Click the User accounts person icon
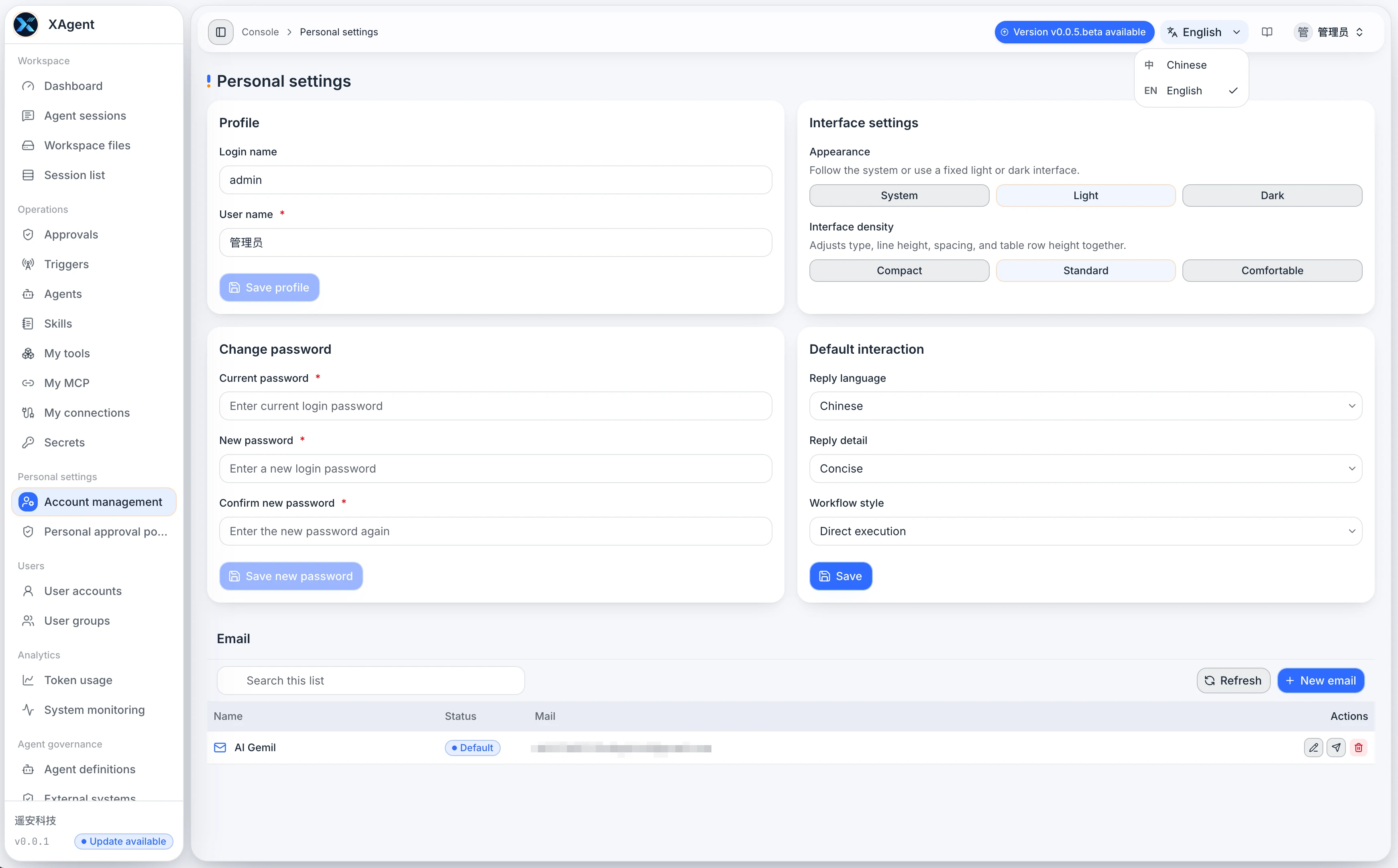The height and width of the screenshot is (868, 1398). (28, 591)
